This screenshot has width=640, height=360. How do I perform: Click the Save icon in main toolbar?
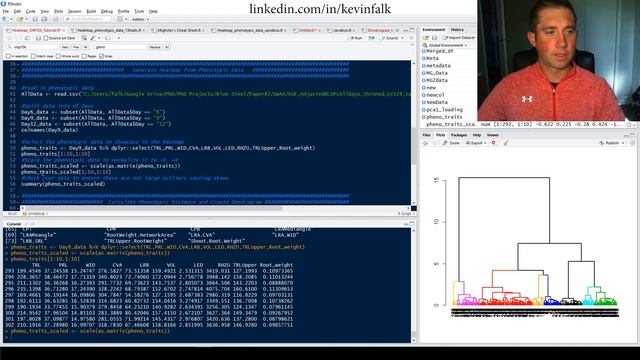35,19
